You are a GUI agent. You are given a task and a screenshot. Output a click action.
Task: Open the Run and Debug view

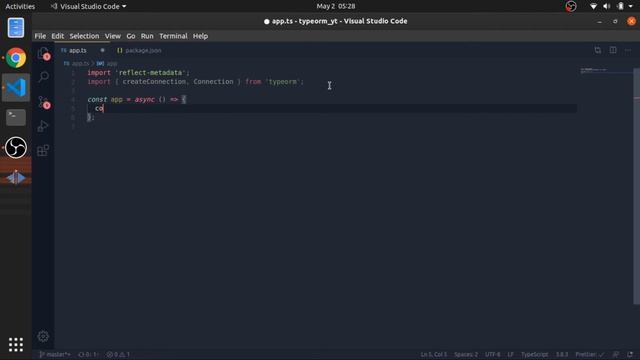[x=43, y=126]
